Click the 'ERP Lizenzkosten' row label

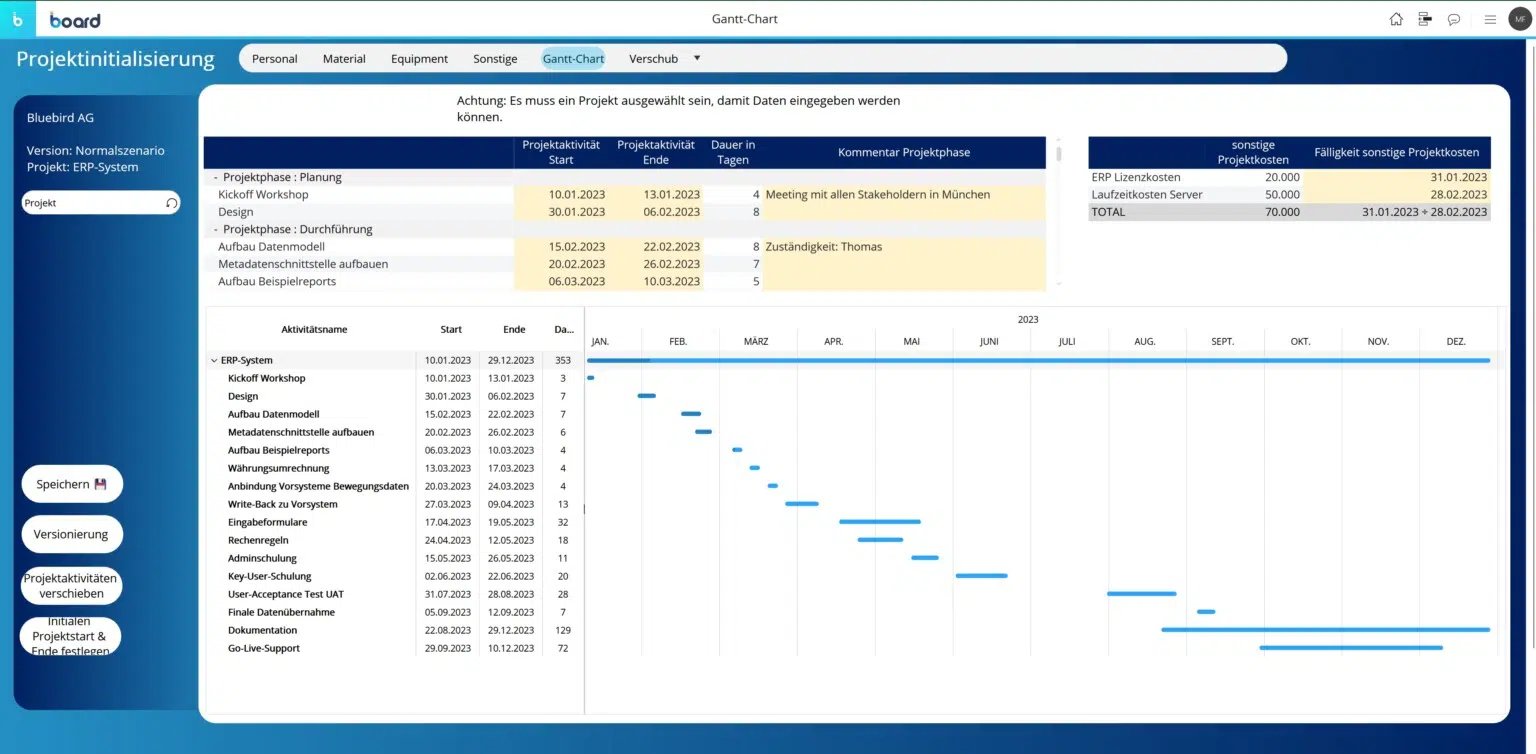click(x=1136, y=177)
